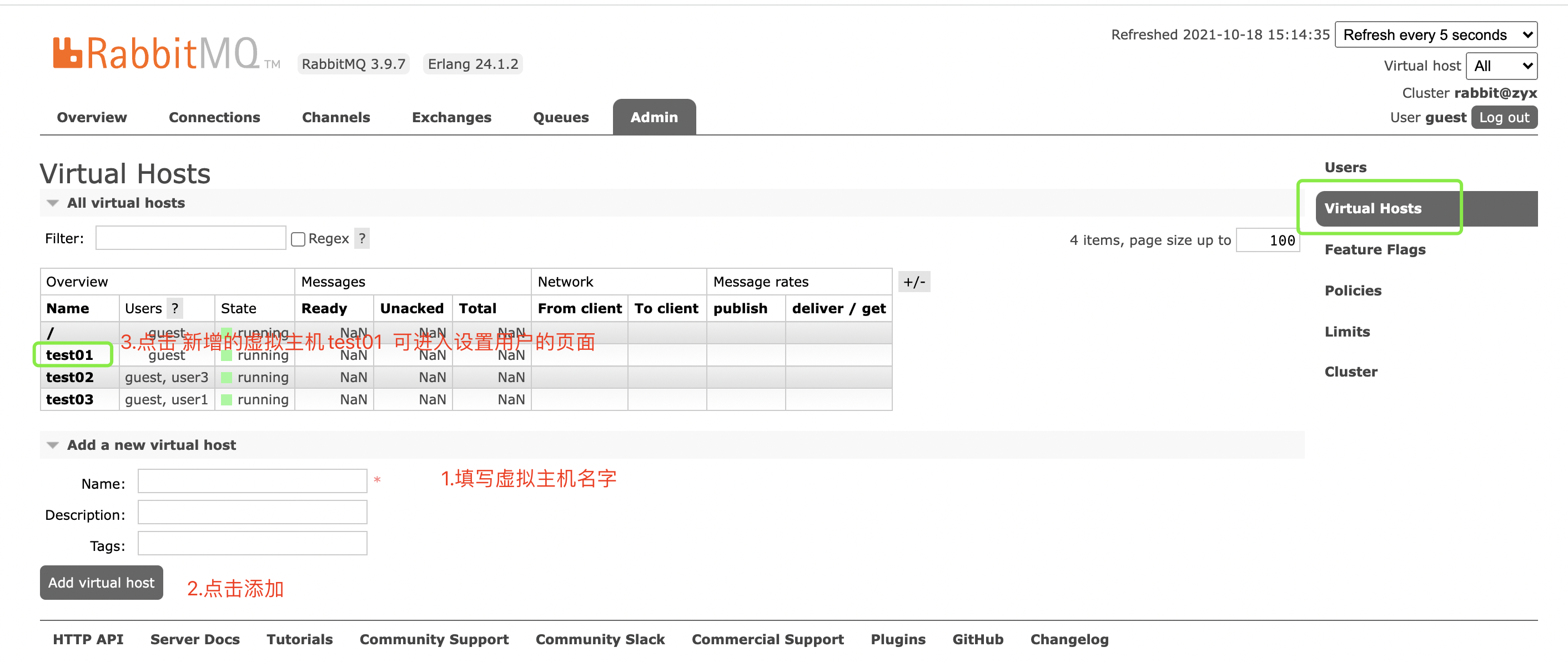Click the Users column help question mark

(175, 308)
